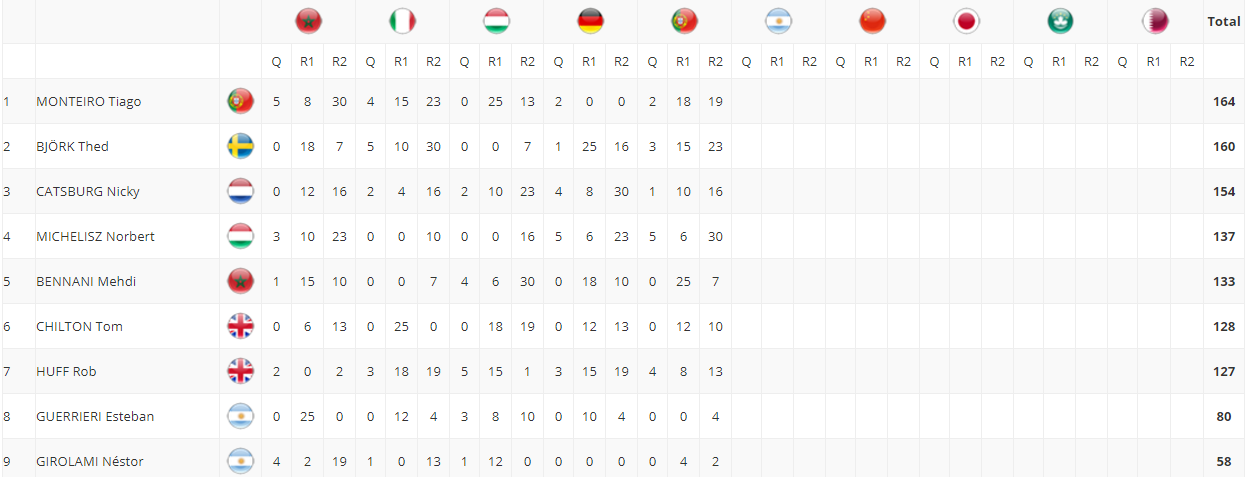Click the Argentina flag in the header row
The image size is (1247, 477).
[x=778, y=21]
